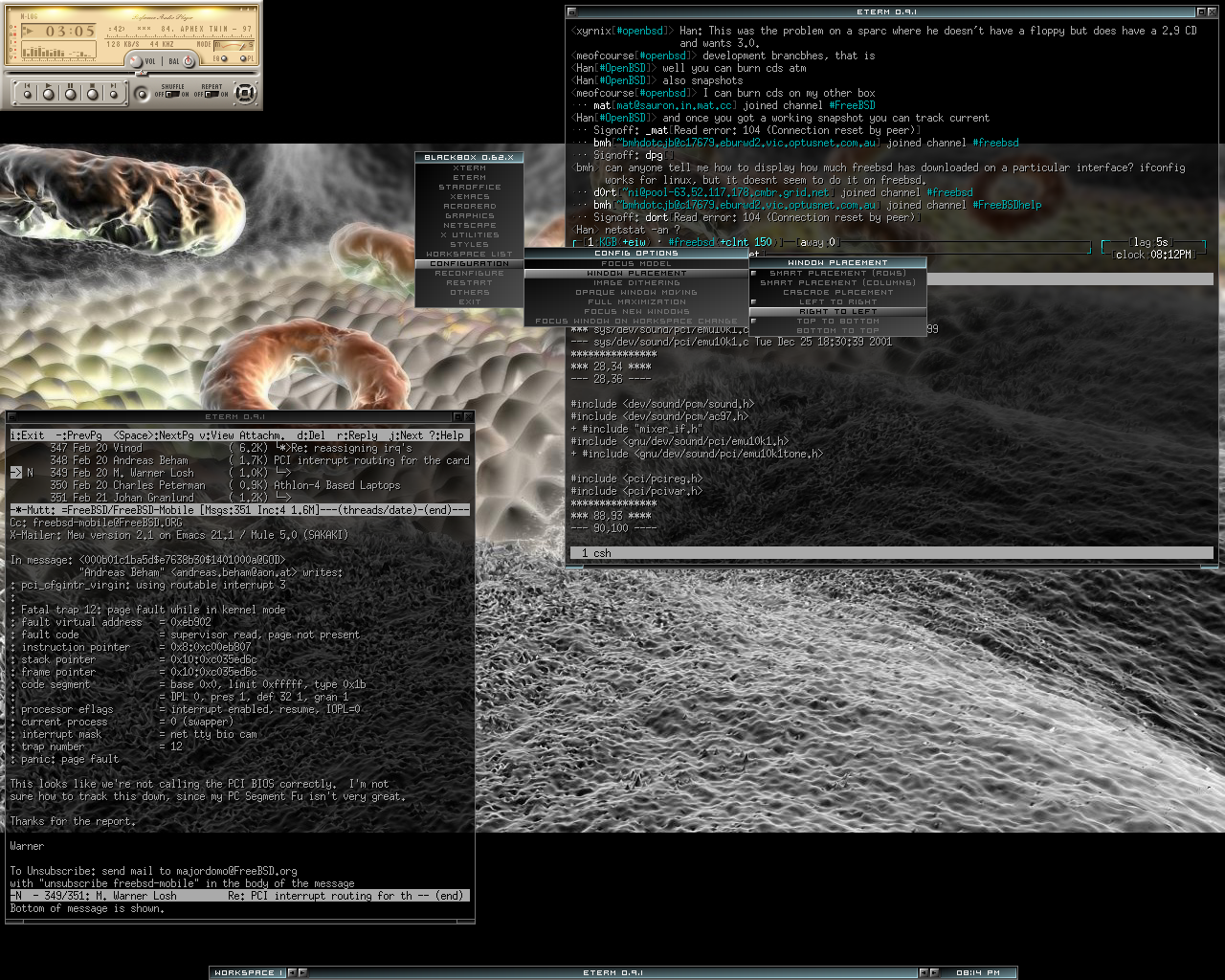Expand the Styles submenu in Blackbox menu
Image resolution: width=1225 pixels, height=980 pixels.
pos(469,244)
